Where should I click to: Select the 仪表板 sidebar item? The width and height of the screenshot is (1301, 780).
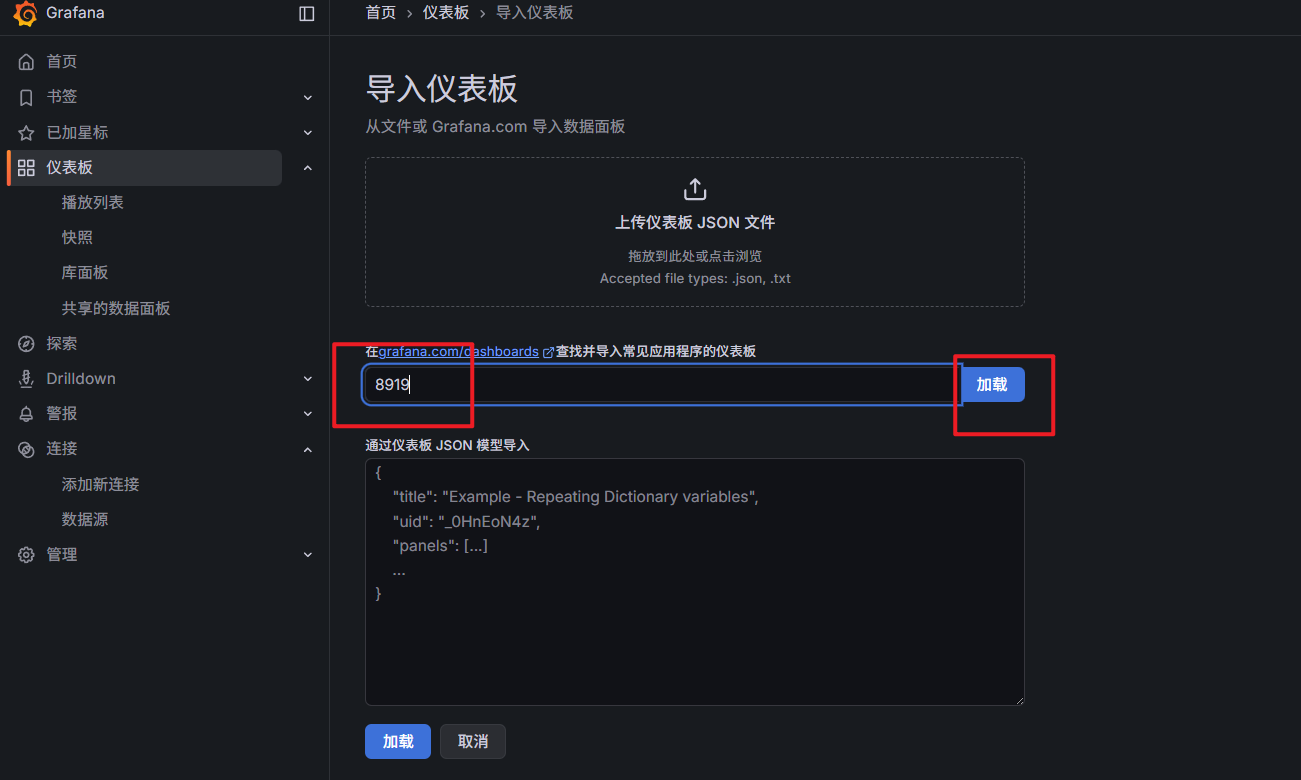pos(146,167)
